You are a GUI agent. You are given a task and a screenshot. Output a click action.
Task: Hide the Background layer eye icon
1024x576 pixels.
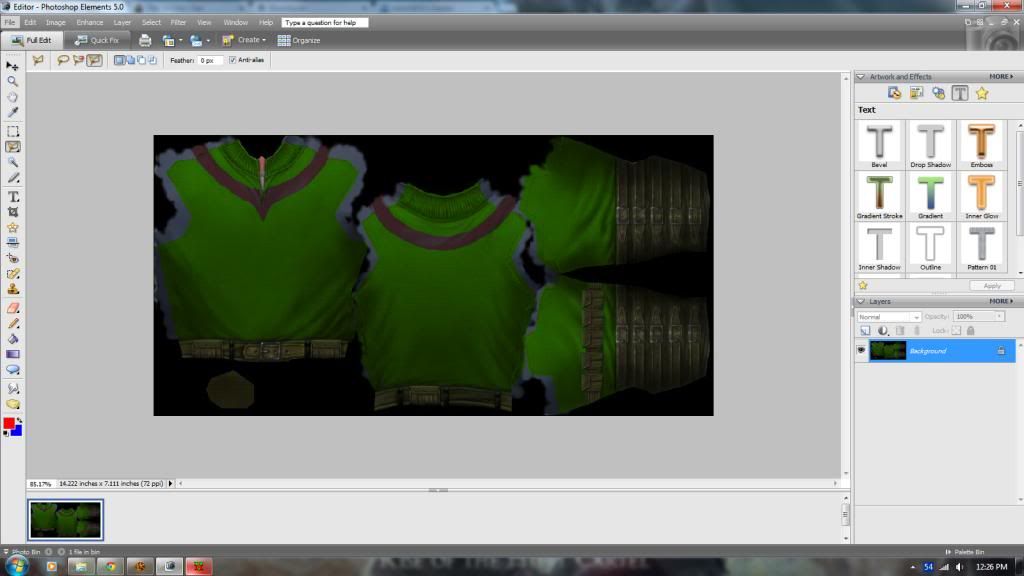[x=861, y=351]
